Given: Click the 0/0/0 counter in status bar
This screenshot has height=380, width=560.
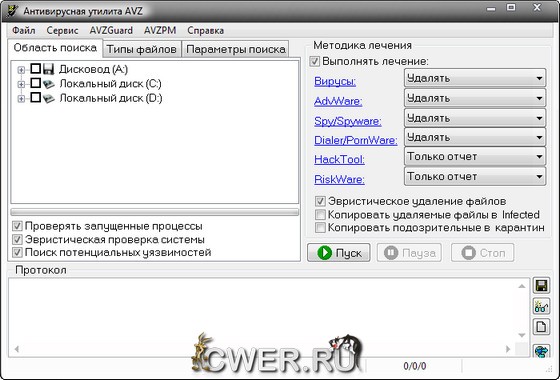Looking at the screenshot, I should pyautogui.click(x=415, y=366).
